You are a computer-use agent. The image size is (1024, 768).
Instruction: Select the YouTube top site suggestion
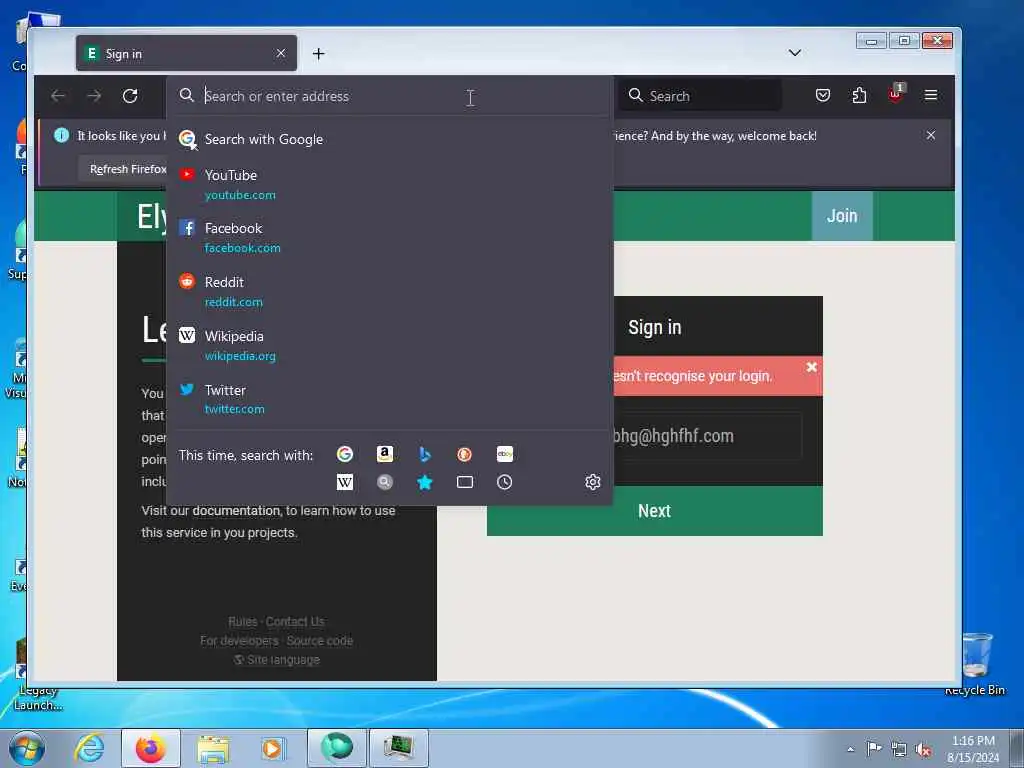click(390, 185)
